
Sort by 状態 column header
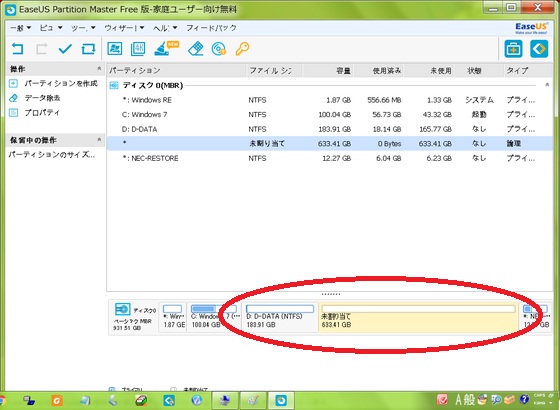point(479,70)
